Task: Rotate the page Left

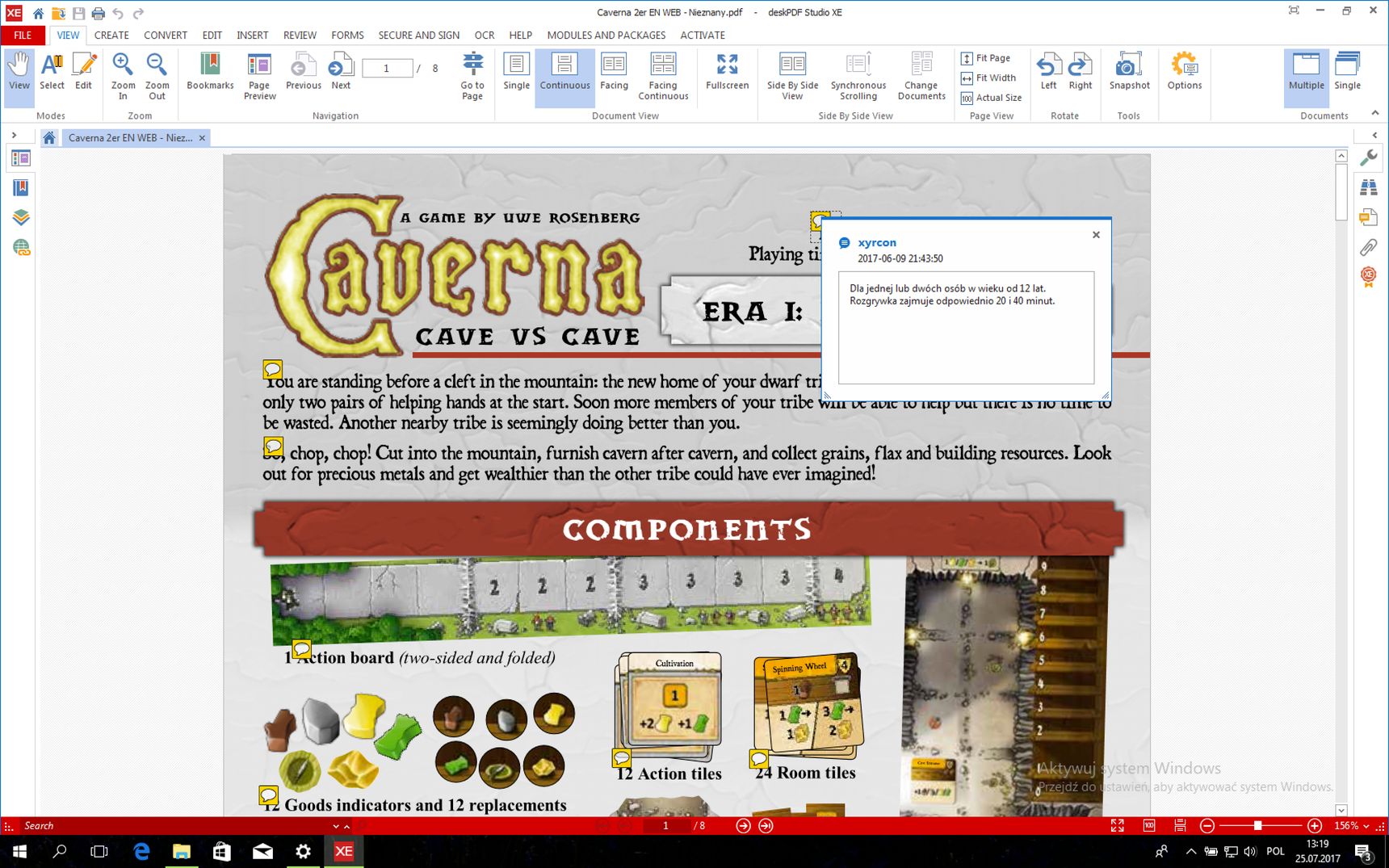Action: (1048, 73)
